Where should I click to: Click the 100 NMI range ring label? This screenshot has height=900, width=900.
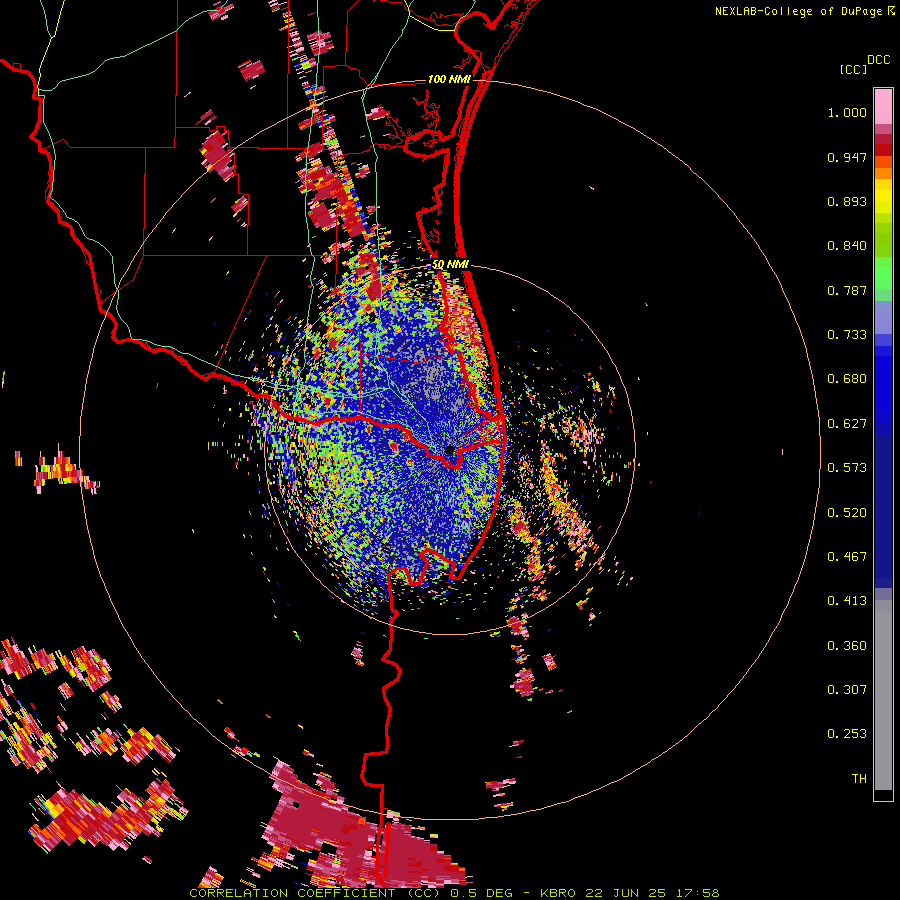449,79
